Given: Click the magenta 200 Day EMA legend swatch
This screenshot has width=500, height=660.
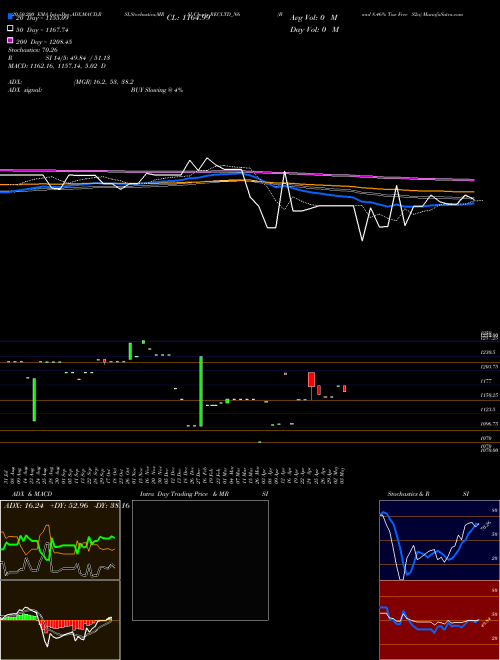Looking at the screenshot, I should (x=11, y=40).
